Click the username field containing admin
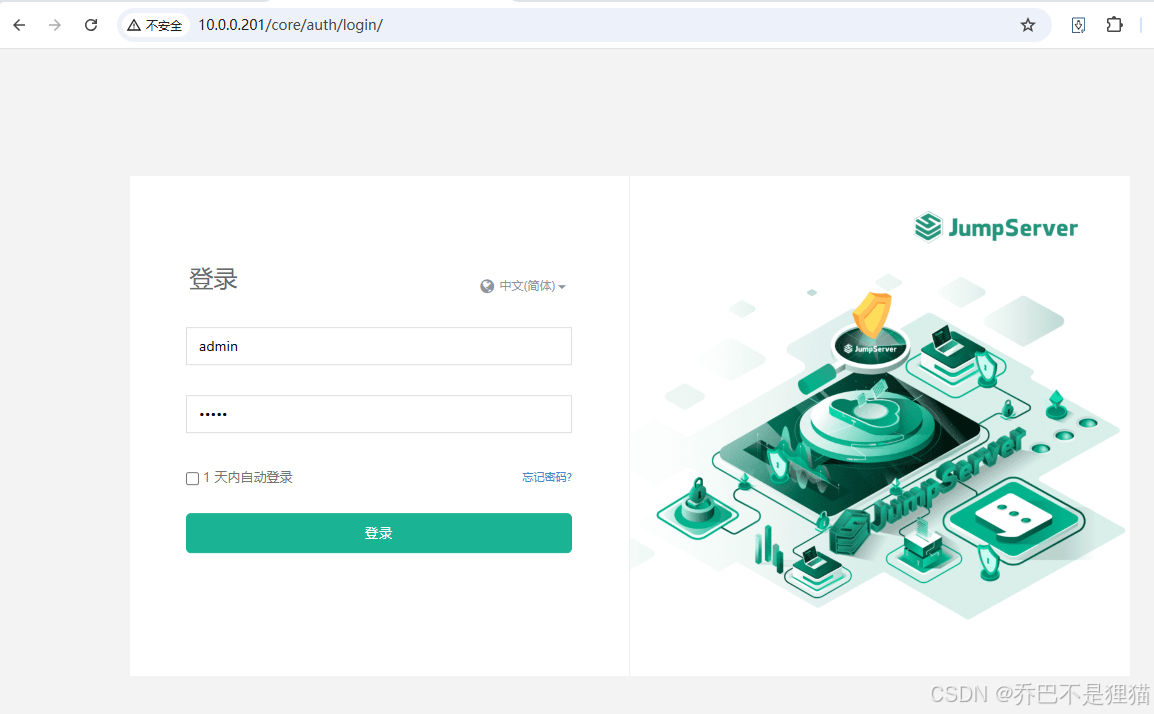Viewport: 1154px width, 714px height. pyautogui.click(x=379, y=346)
